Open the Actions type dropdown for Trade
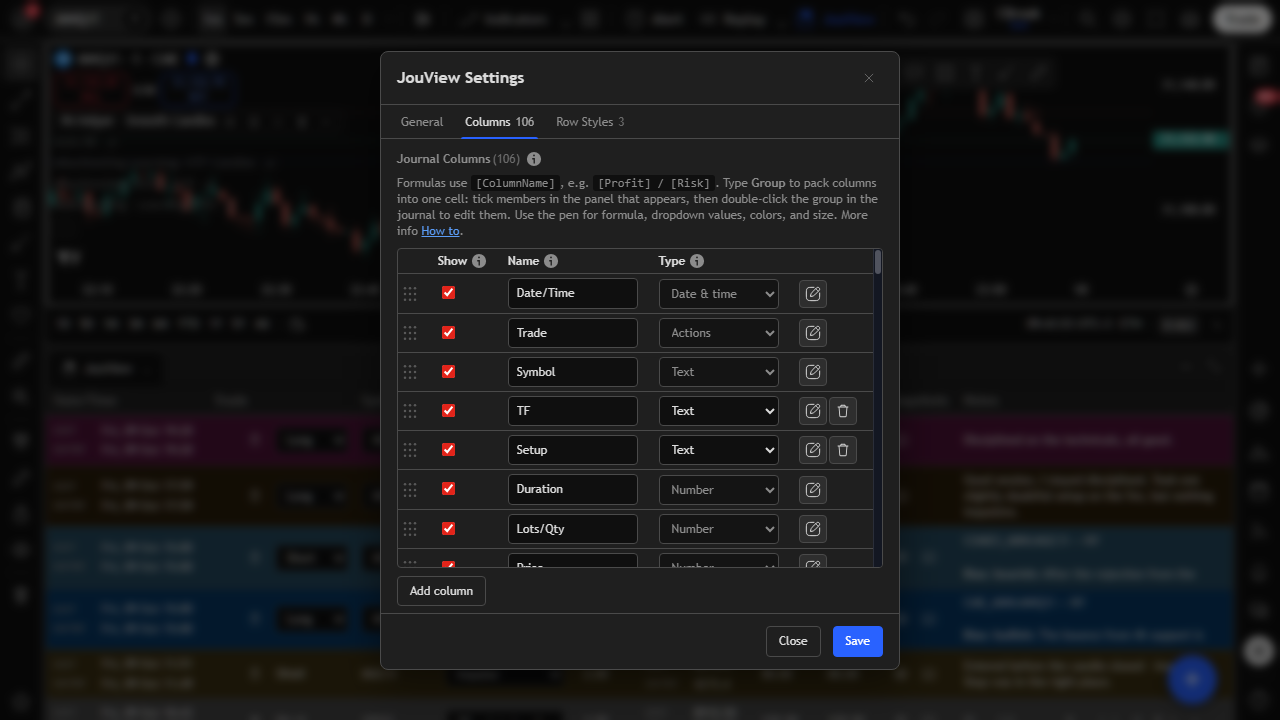Screen dimensions: 1280x720 tap(719, 333)
